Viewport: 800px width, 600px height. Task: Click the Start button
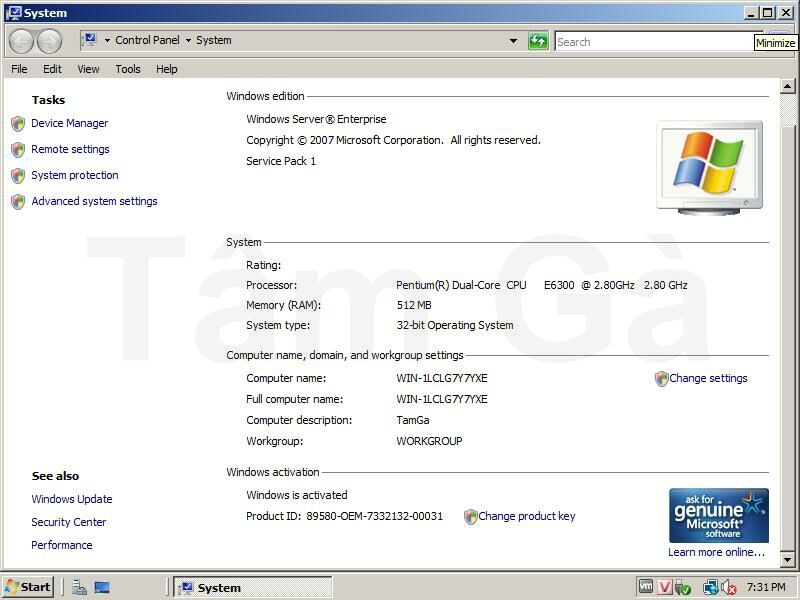click(x=29, y=587)
